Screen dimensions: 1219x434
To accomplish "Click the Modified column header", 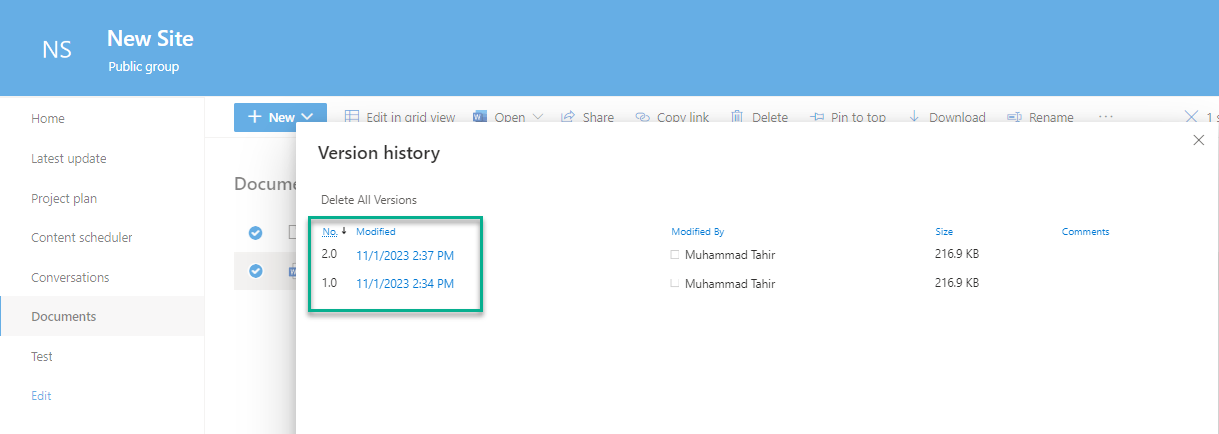I will (376, 232).
